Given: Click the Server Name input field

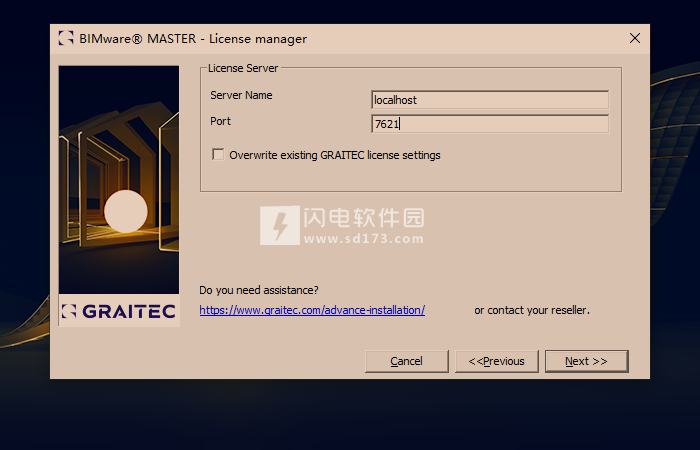Looking at the screenshot, I should (x=490, y=100).
